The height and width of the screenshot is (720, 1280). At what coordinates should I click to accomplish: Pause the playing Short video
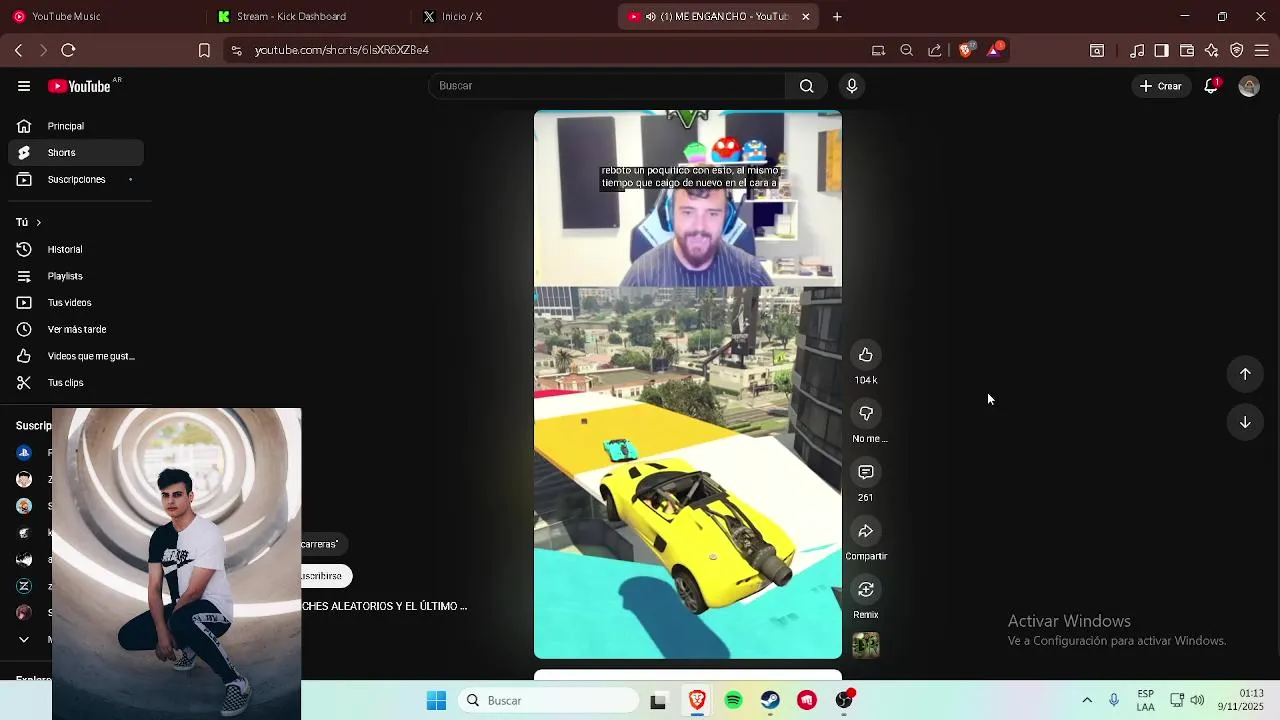pyautogui.click(x=688, y=385)
